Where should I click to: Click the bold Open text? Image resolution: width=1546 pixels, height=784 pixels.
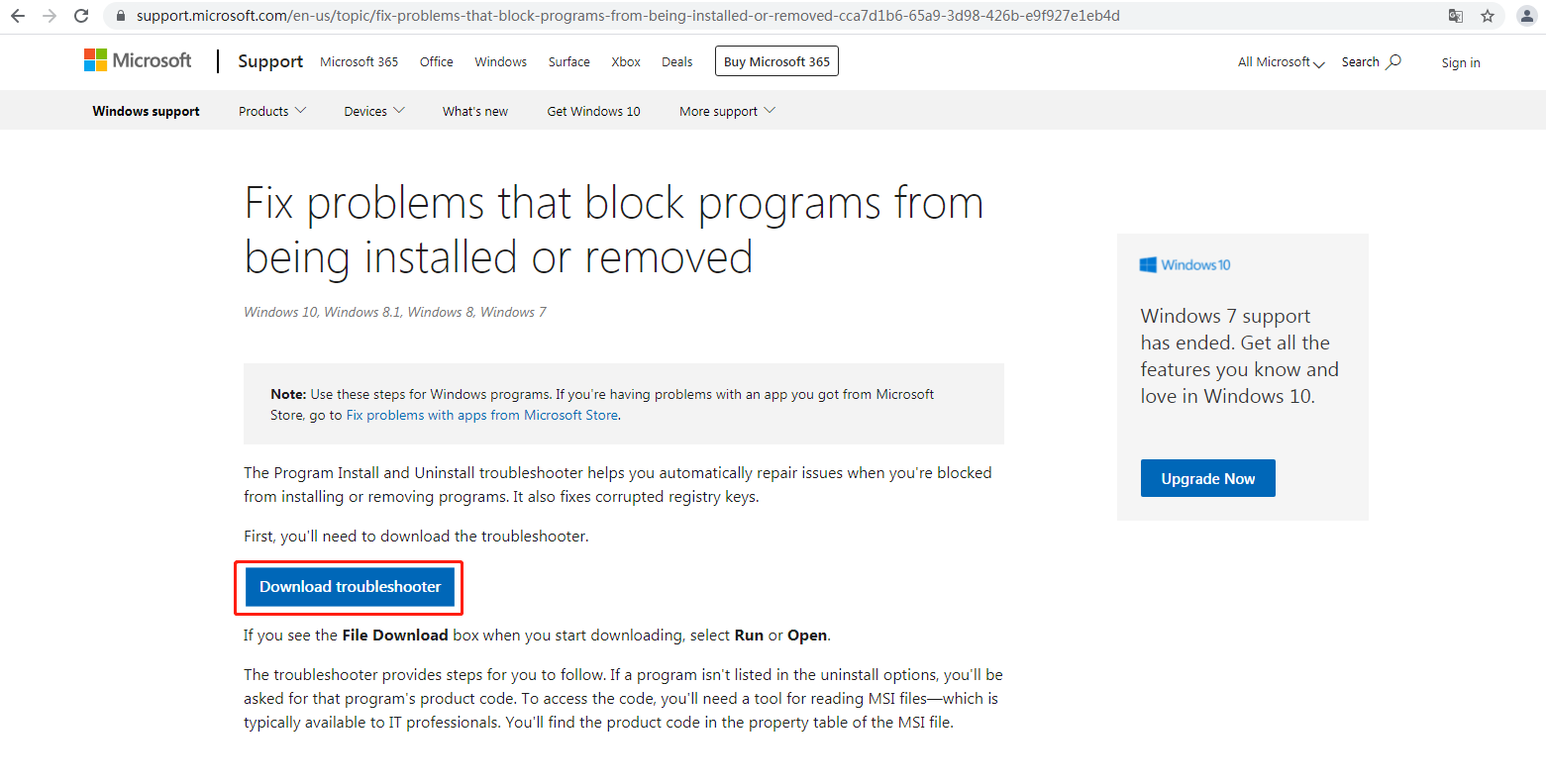[807, 636]
